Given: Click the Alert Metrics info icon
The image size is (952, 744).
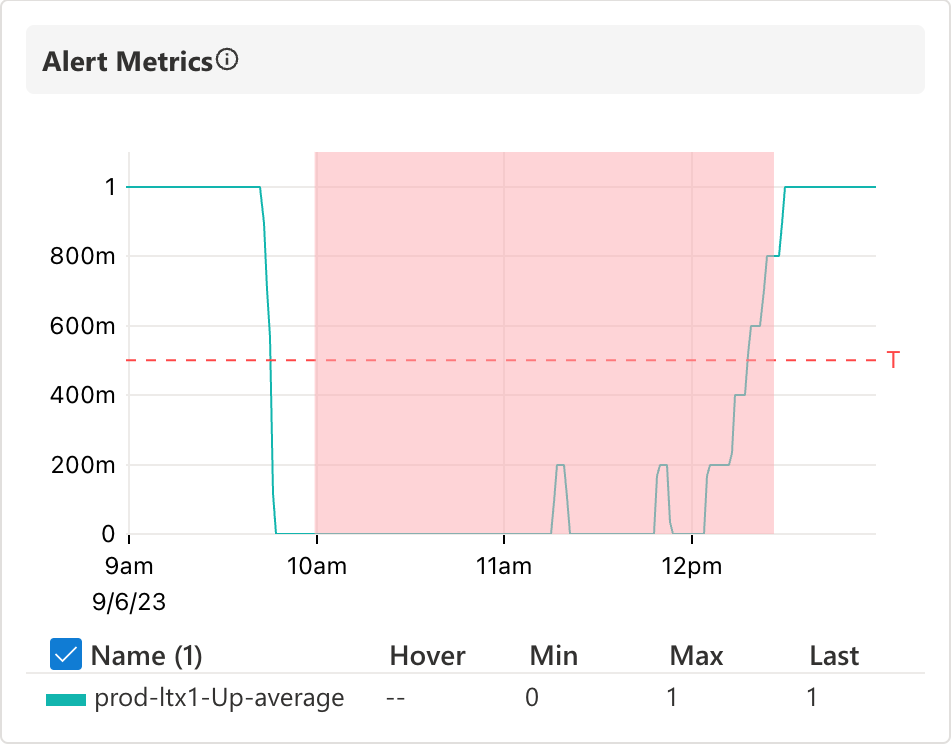Looking at the screenshot, I should pos(228,61).
